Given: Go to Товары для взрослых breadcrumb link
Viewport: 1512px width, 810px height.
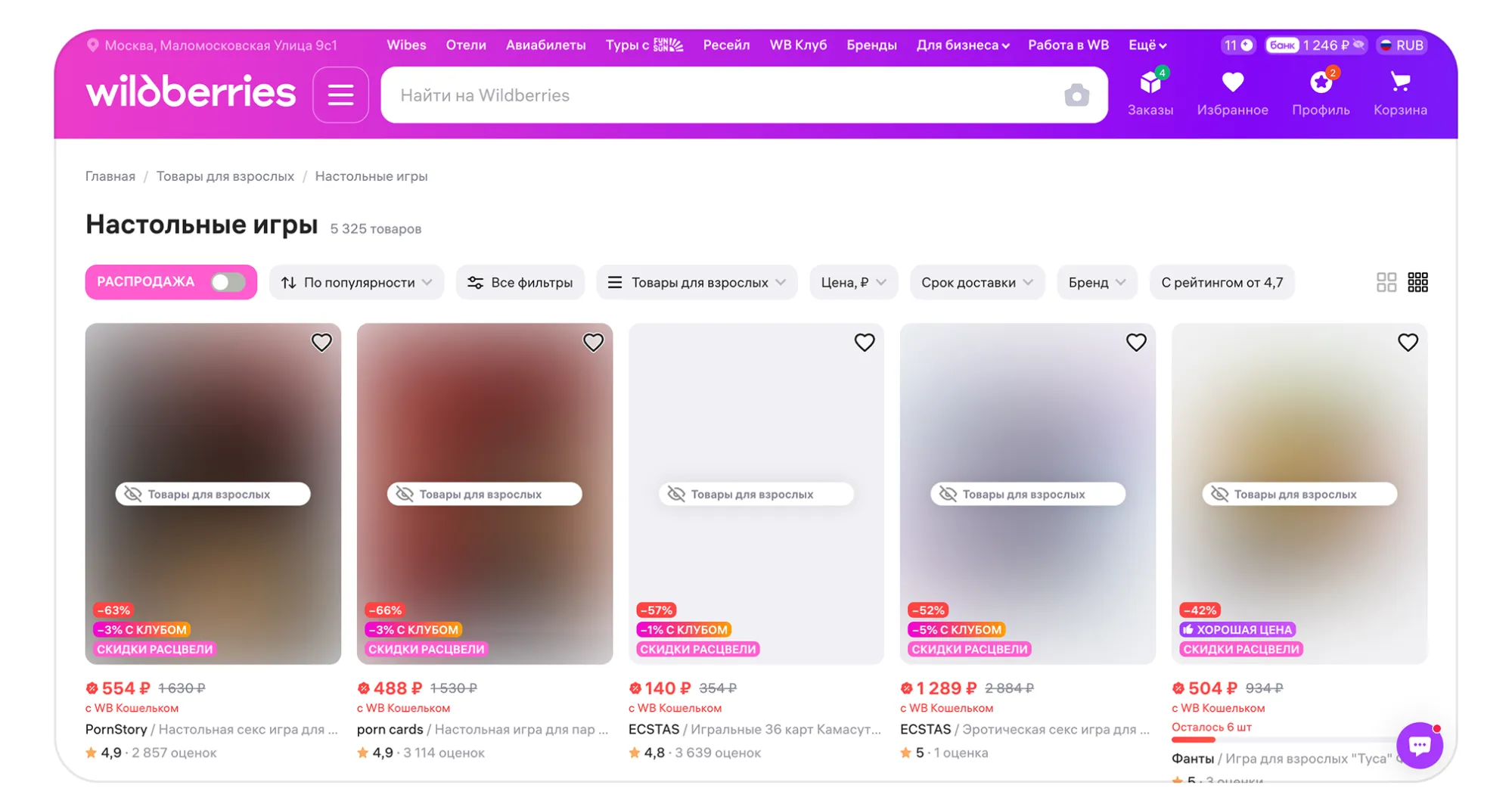Looking at the screenshot, I should [x=225, y=176].
